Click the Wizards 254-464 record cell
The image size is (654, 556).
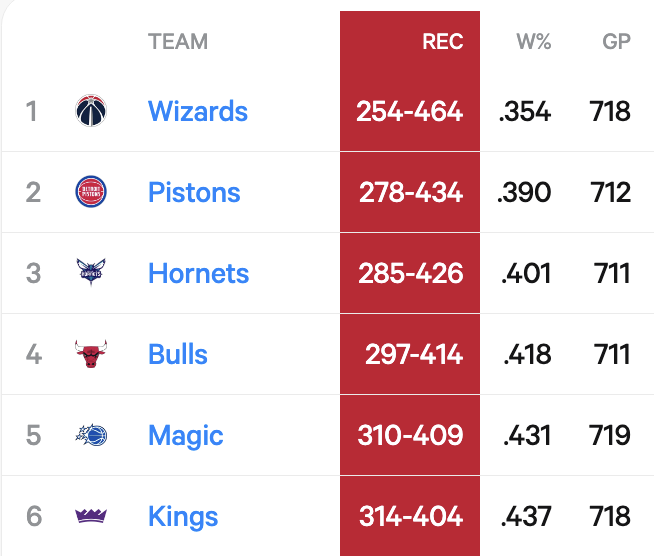[x=409, y=111]
